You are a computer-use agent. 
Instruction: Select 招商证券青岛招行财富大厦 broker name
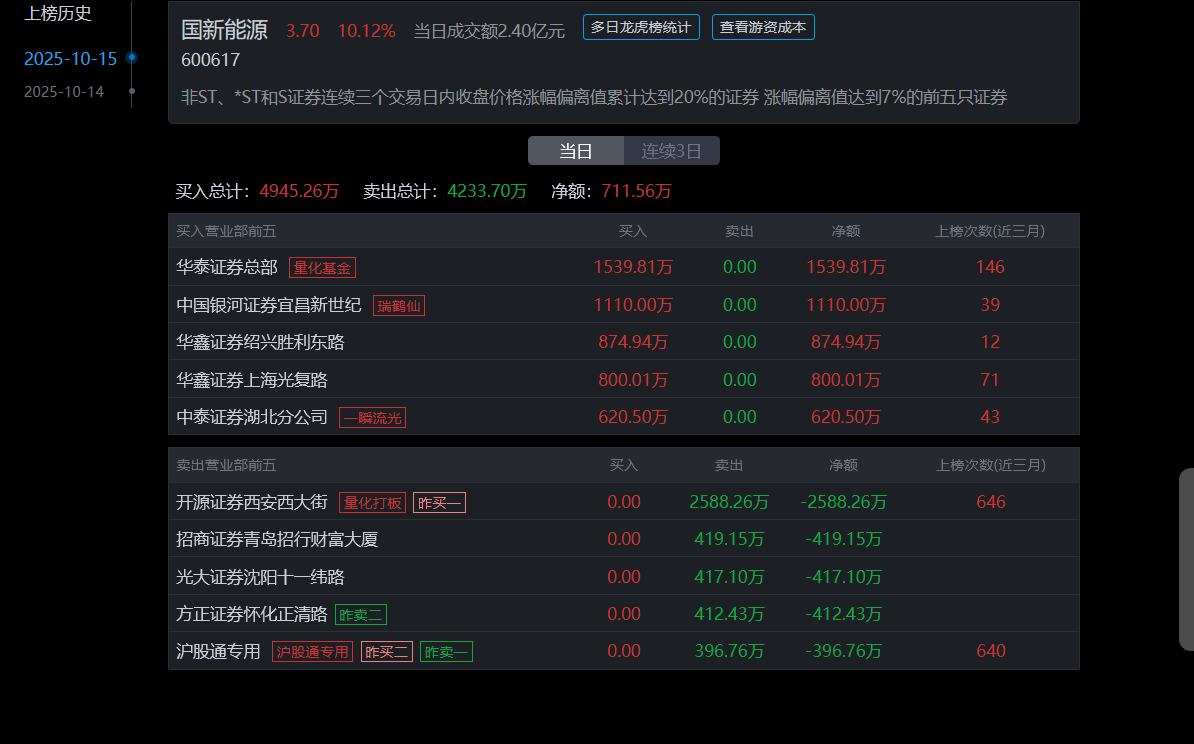tap(277, 540)
